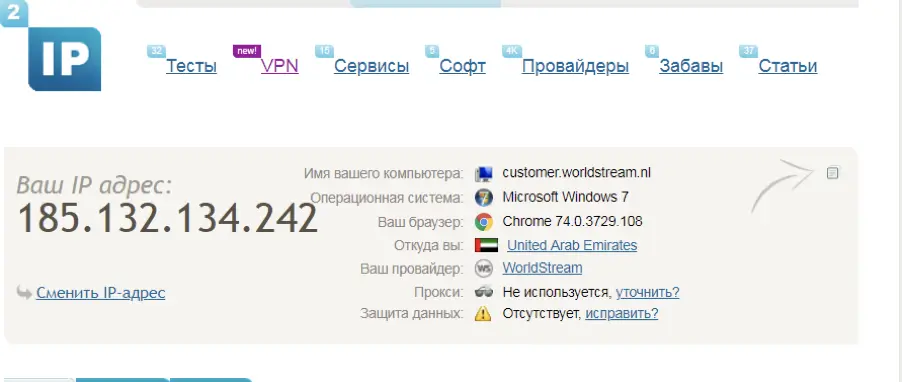Click the copy IP icon near arrow

click(832, 173)
